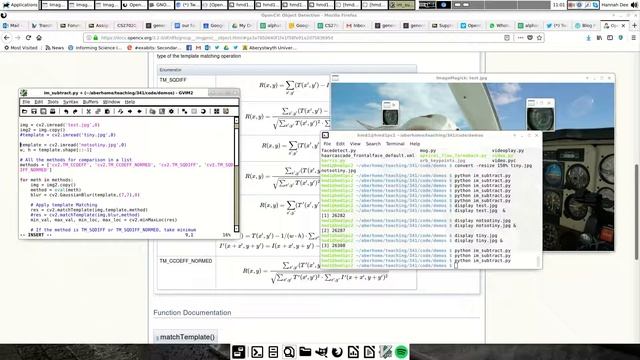
Task: Click the Make icon in the GVIM toolbar
Action: coord(184,111)
